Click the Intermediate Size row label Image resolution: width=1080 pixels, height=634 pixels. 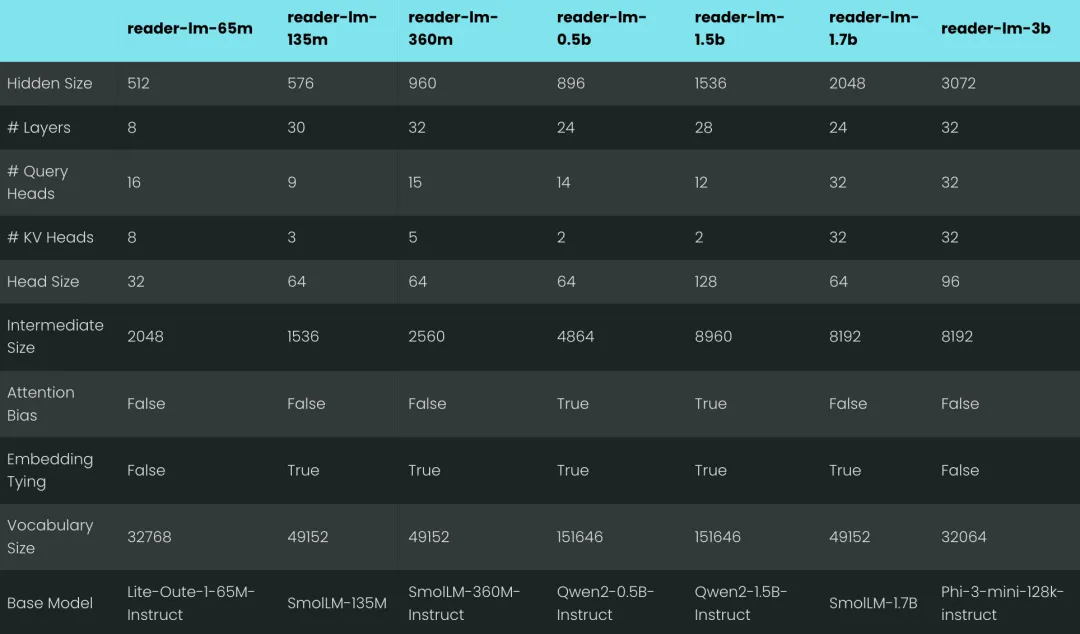point(55,336)
